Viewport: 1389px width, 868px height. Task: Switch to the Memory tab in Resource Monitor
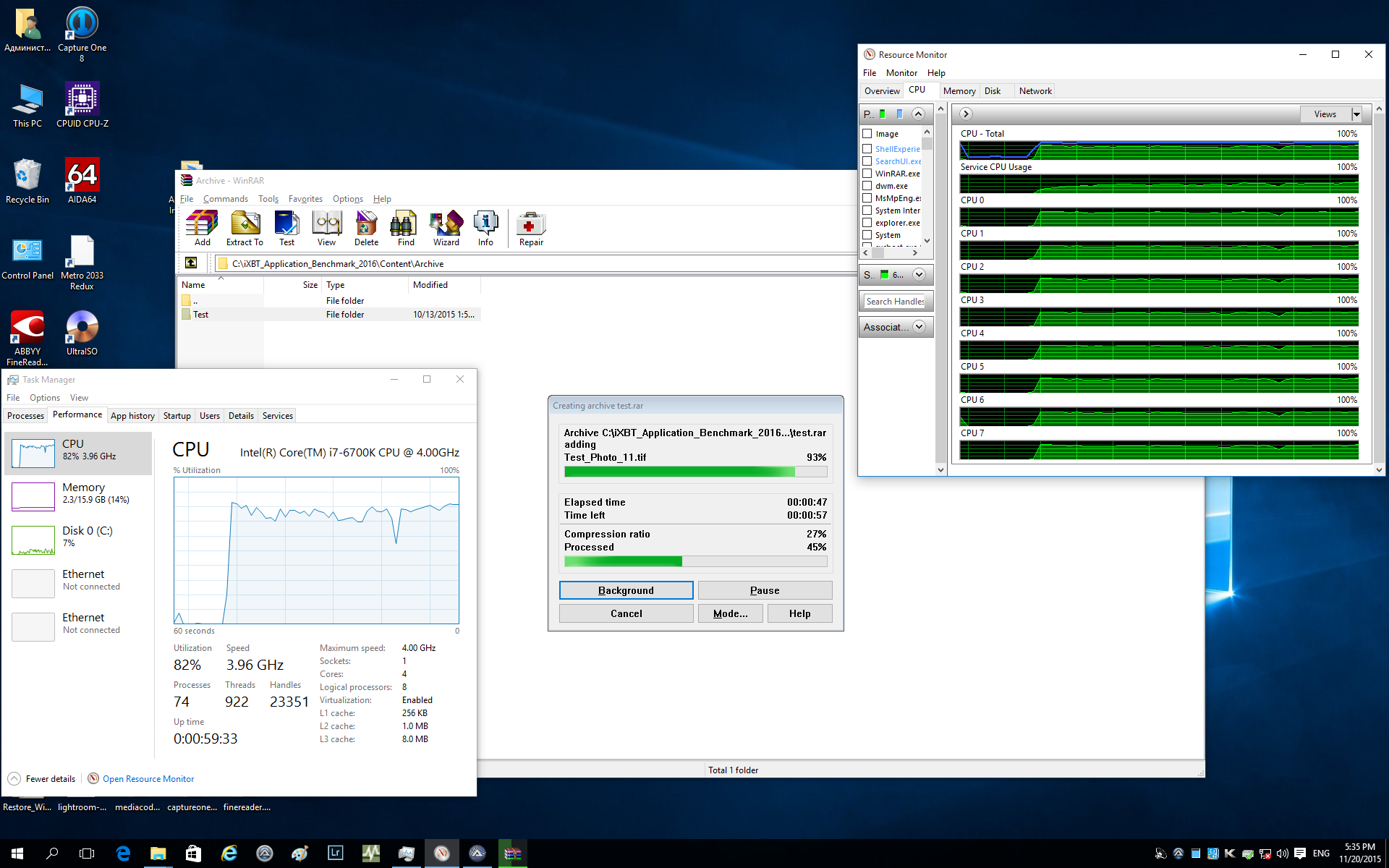959,91
